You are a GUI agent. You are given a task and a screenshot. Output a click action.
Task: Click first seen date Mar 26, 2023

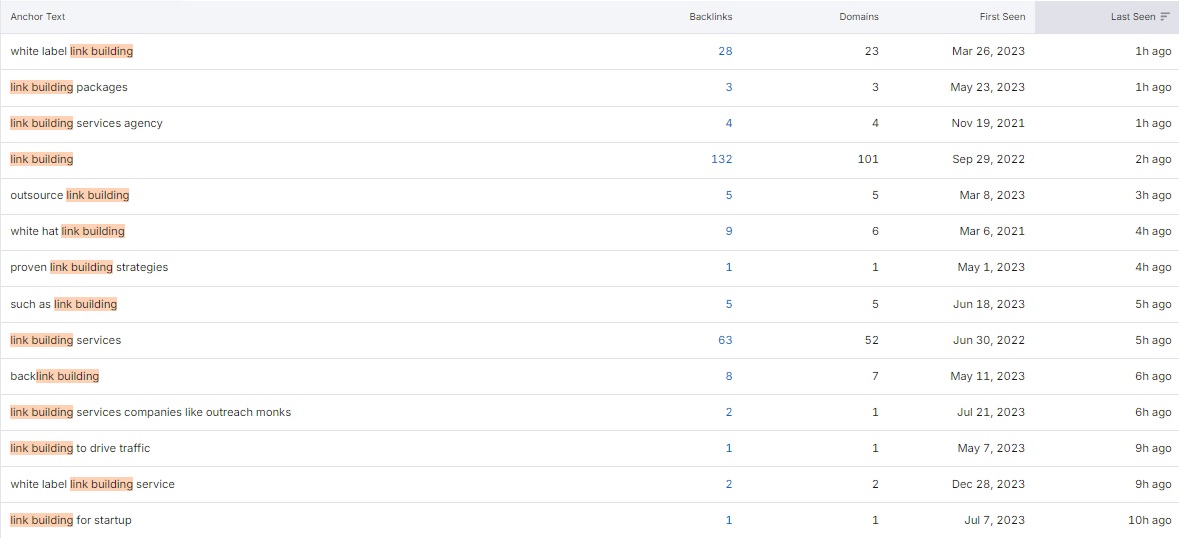point(987,51)
